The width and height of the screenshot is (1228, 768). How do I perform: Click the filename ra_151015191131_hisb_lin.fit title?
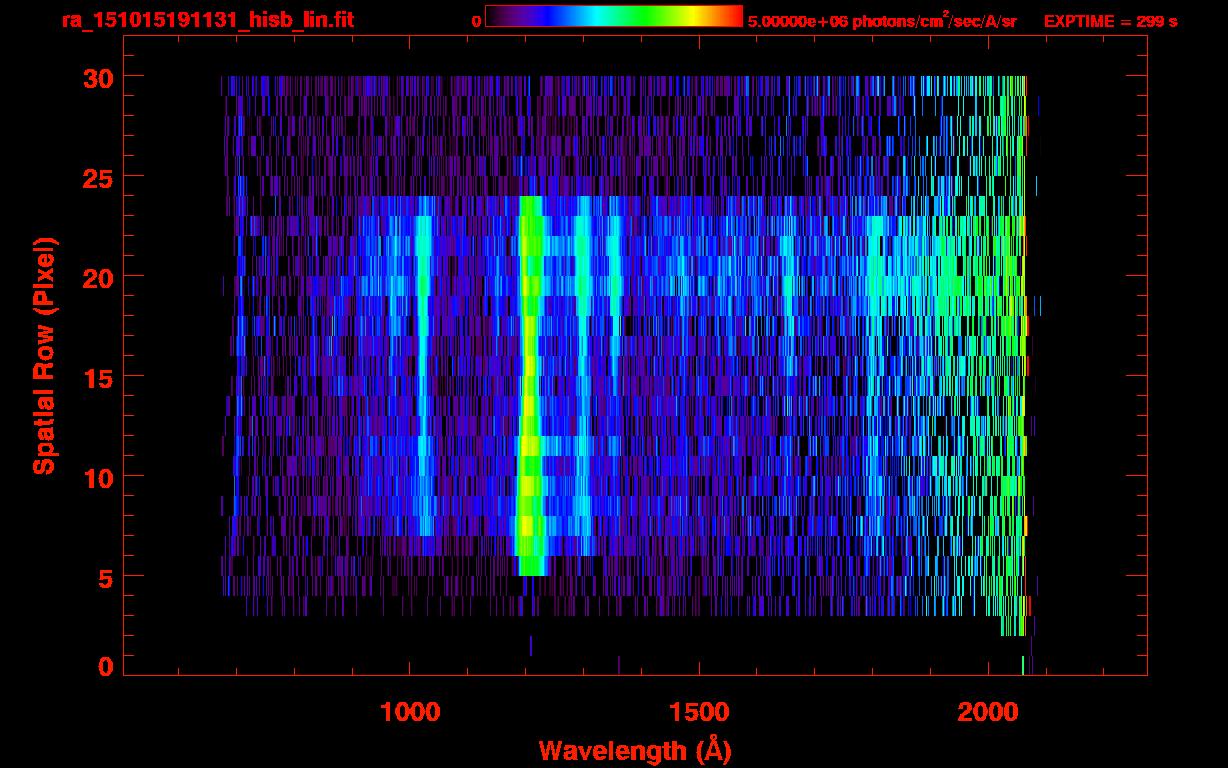[x=207, y=20]
